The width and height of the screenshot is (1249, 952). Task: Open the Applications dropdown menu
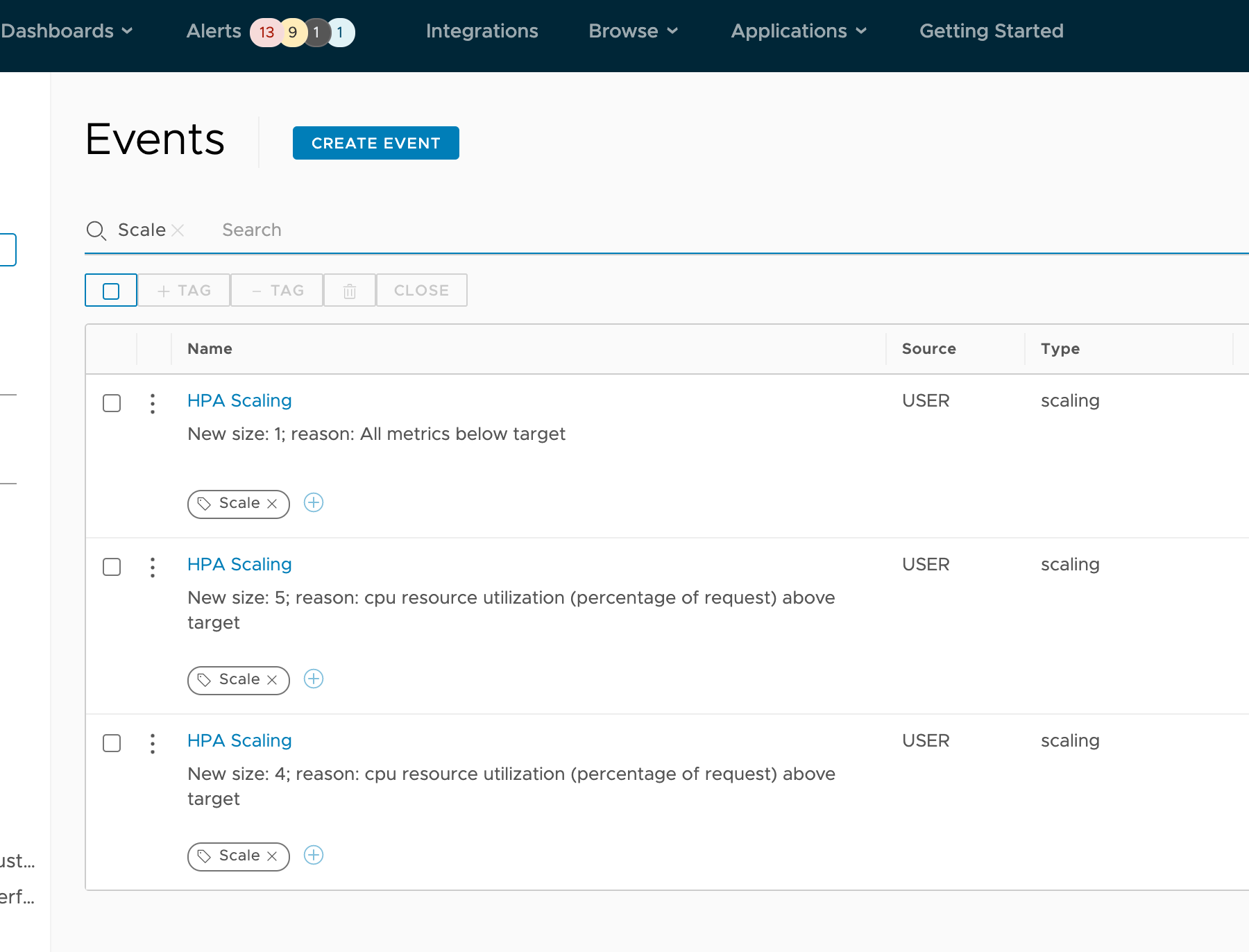799,31
